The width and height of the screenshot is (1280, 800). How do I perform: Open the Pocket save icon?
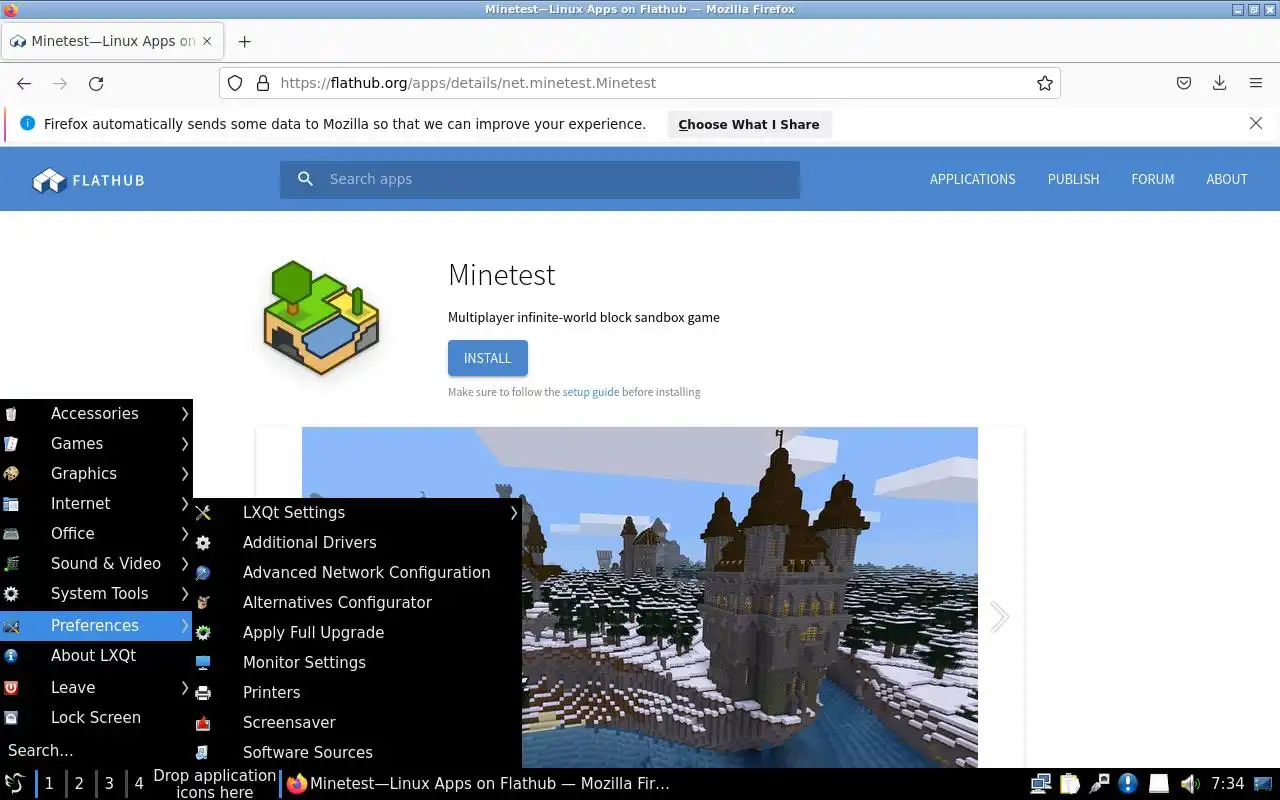pyautogui.click(x=1183, y=83)
